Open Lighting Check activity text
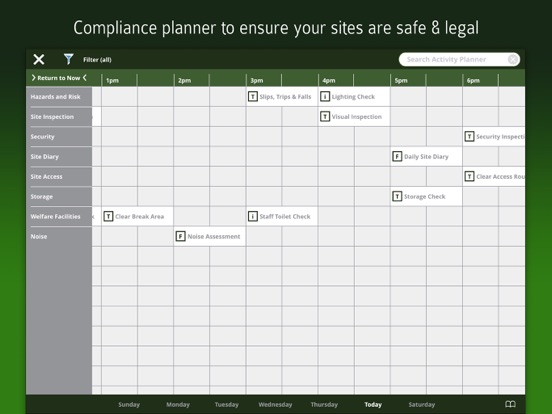 [x=353, y=97]
